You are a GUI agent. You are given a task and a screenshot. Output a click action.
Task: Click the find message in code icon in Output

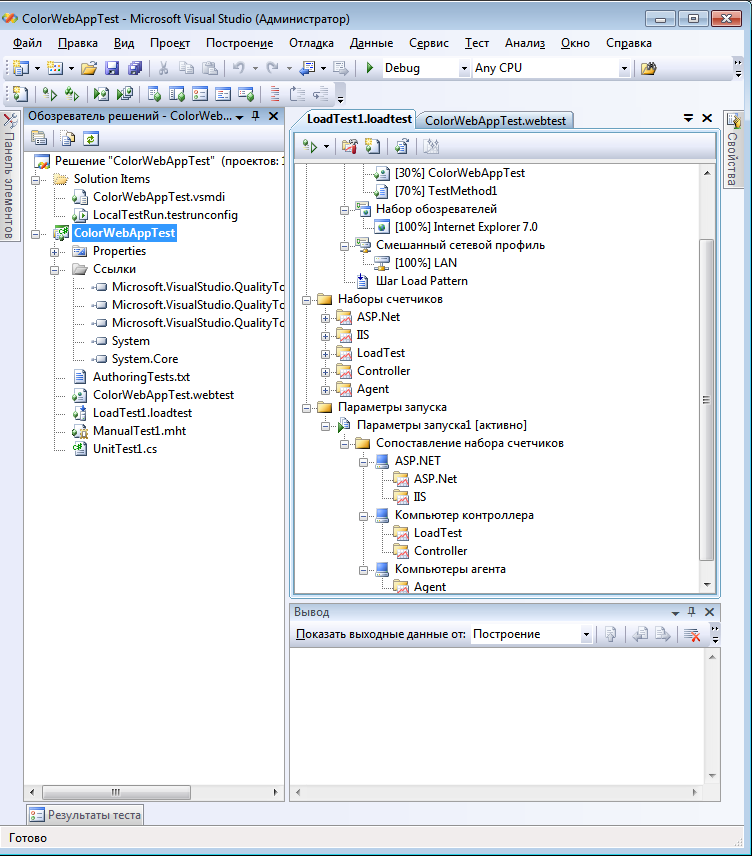(x=611, y=634)
